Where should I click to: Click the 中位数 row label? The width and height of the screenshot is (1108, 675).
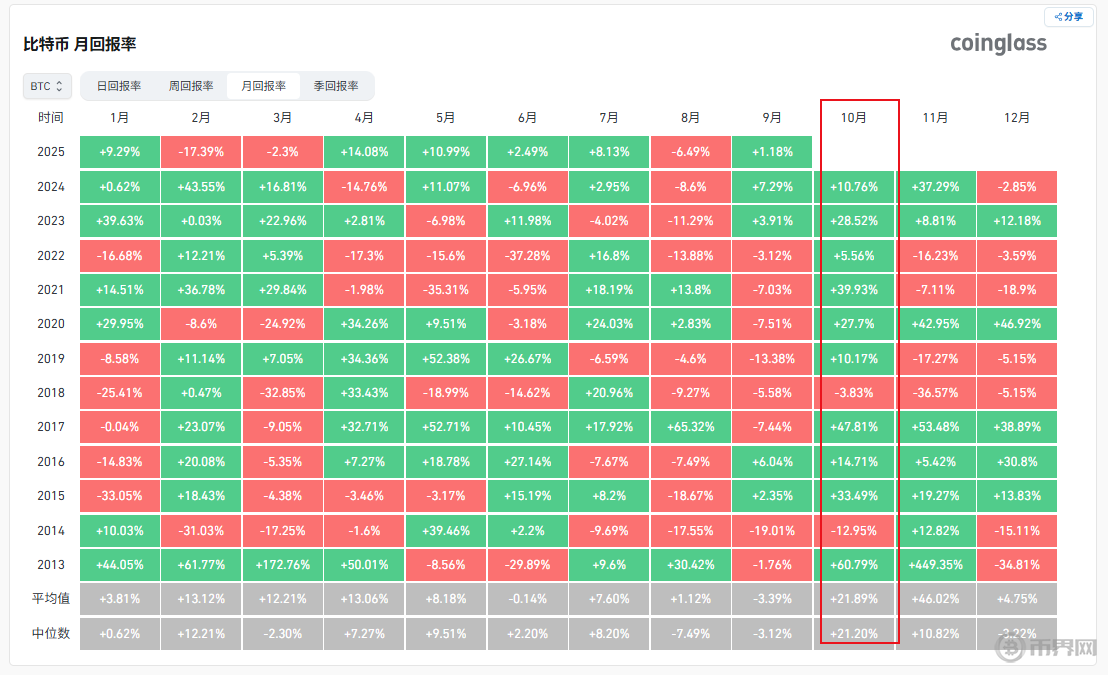click(51, 633)
